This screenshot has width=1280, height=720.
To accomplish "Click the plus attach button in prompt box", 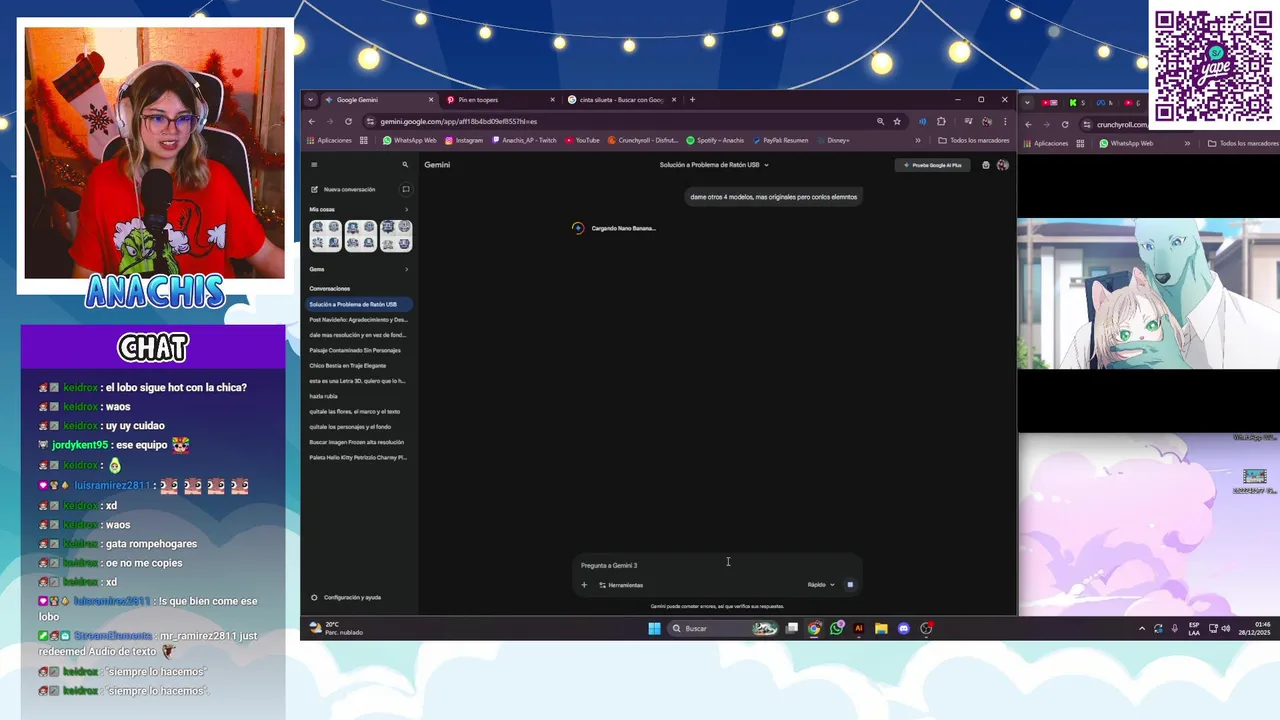I will click(x=584, y=585).
